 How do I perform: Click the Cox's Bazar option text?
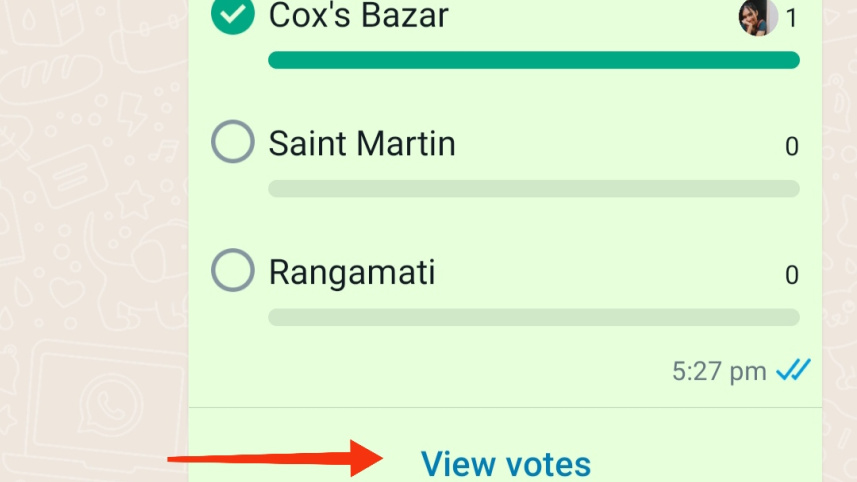pos(358,15)
